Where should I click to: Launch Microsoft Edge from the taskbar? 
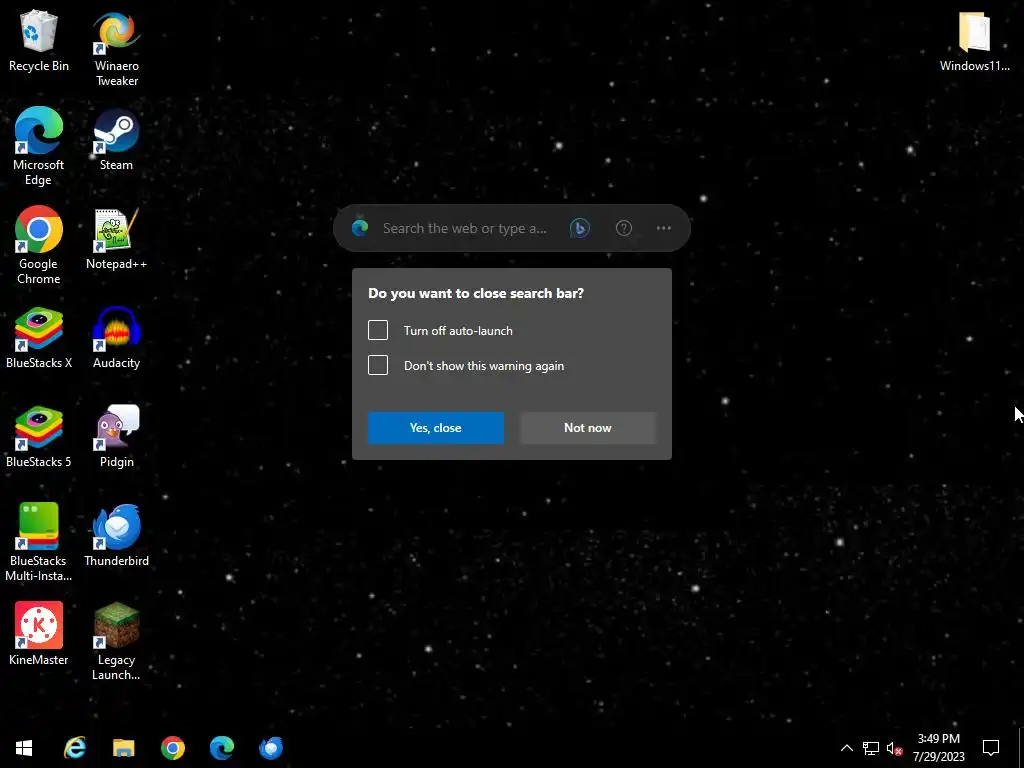point(222,748)
